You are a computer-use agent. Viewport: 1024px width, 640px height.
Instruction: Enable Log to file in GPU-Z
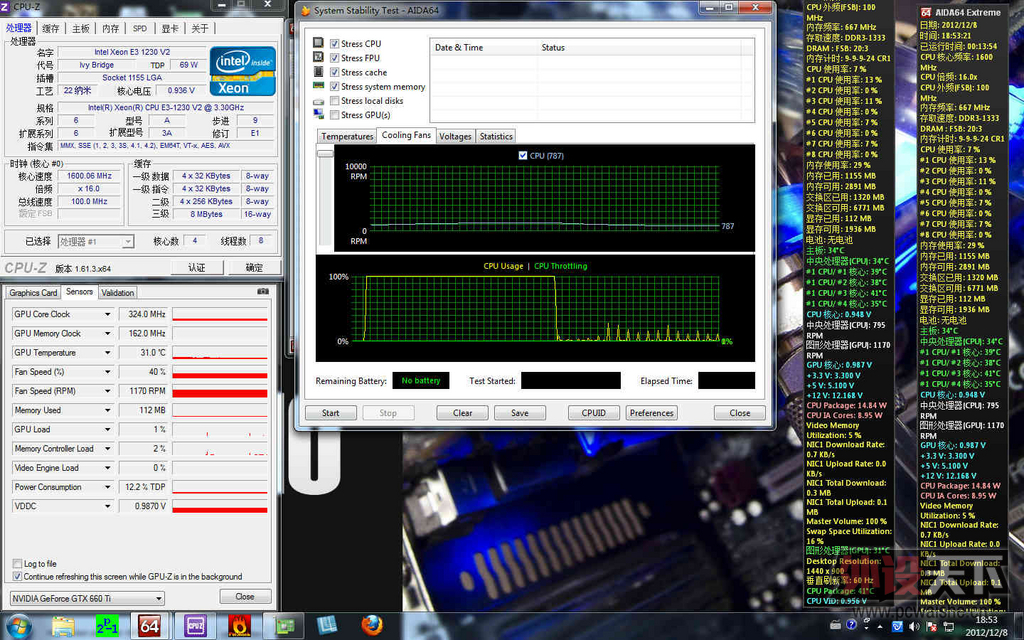[x=18, y=564]
